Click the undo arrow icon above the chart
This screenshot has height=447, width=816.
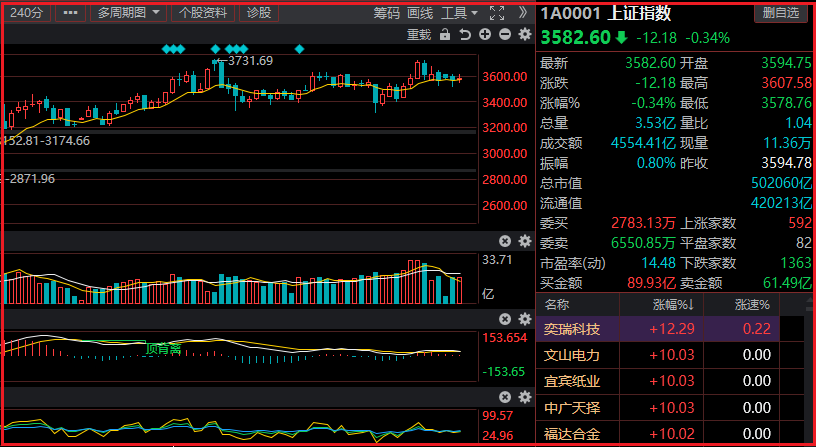coord(464,35)
